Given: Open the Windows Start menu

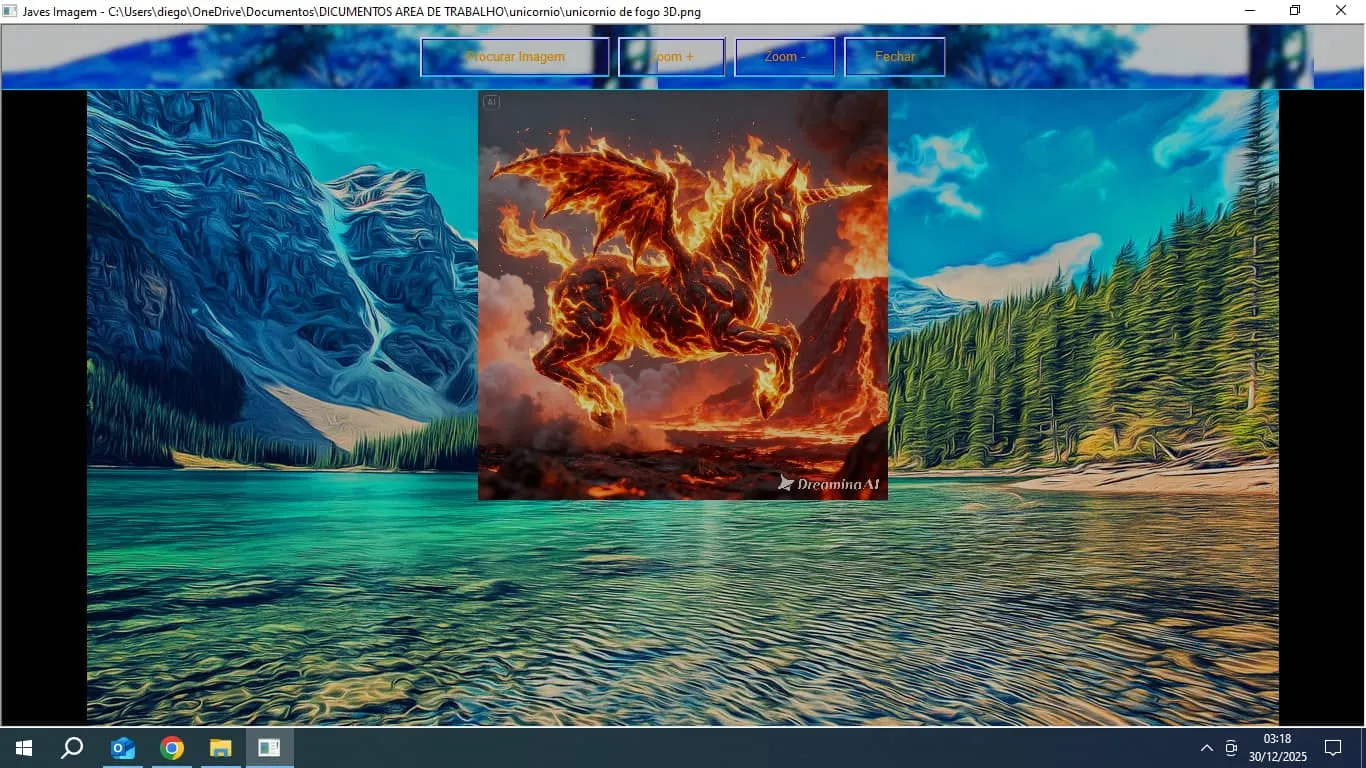Looking at the screenshot, I should [24, 748].
